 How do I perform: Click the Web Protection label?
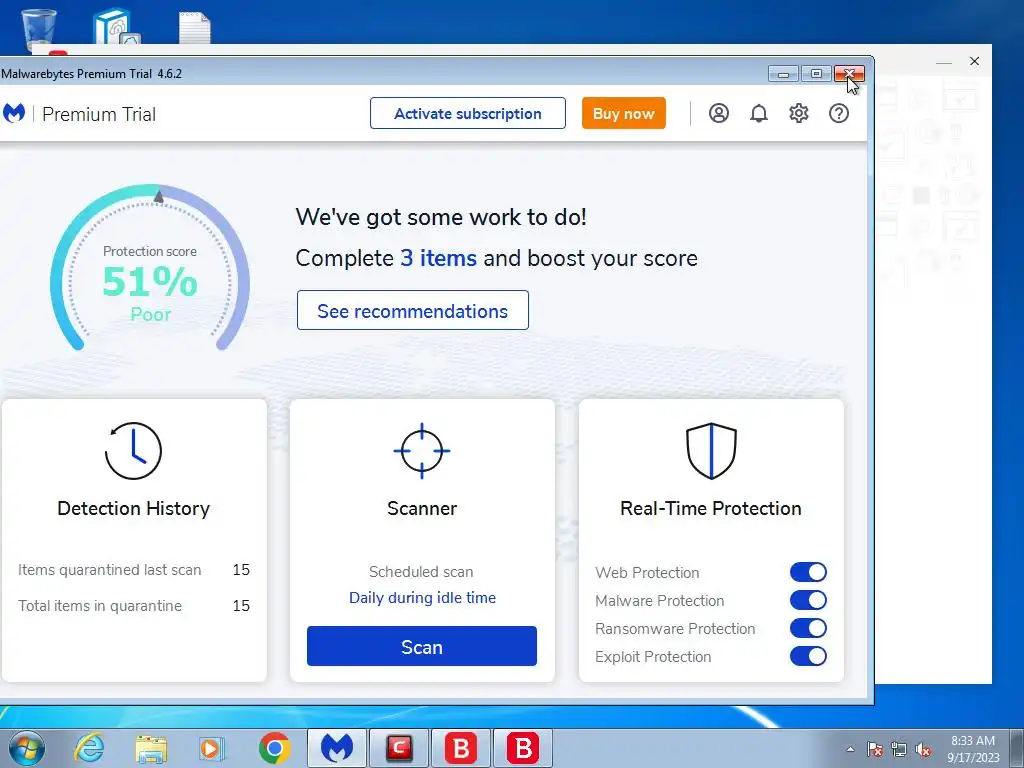pos(647,573)
